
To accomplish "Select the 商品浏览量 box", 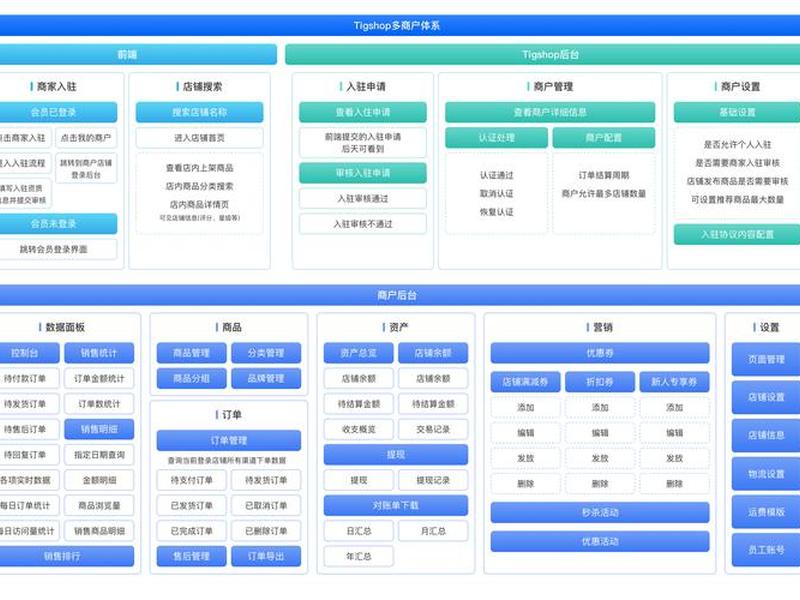I will (99, 506).
